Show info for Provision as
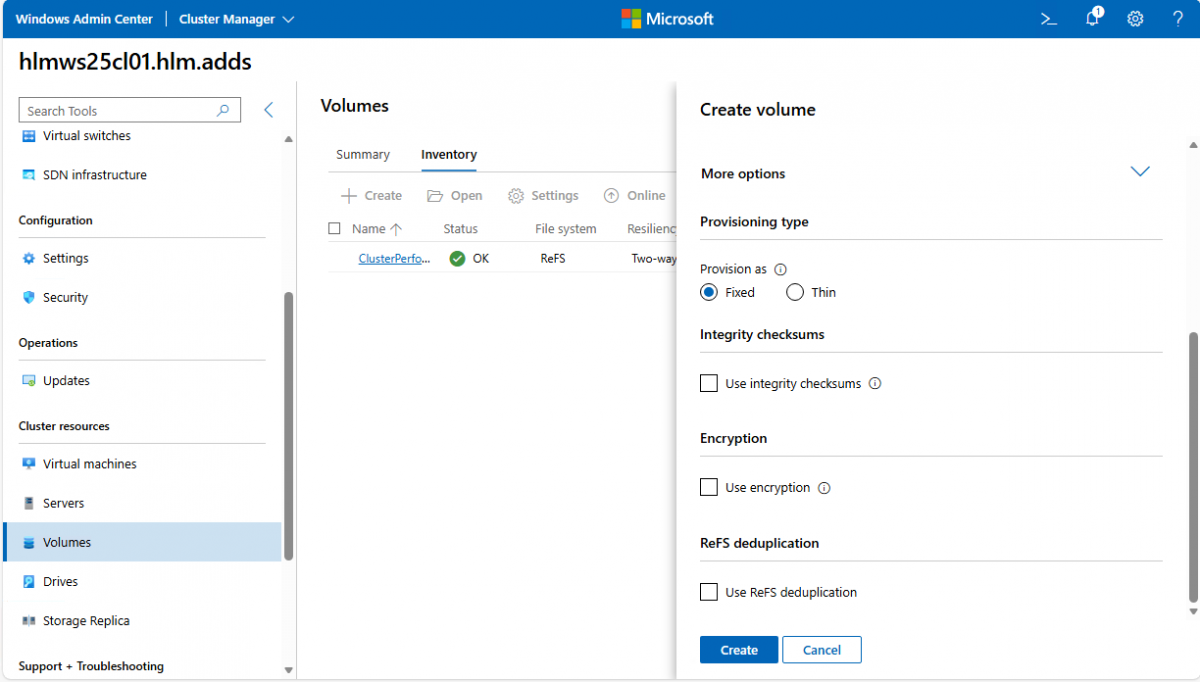The width and height of the screenshot is (1200, 682). tap(781, 269)
